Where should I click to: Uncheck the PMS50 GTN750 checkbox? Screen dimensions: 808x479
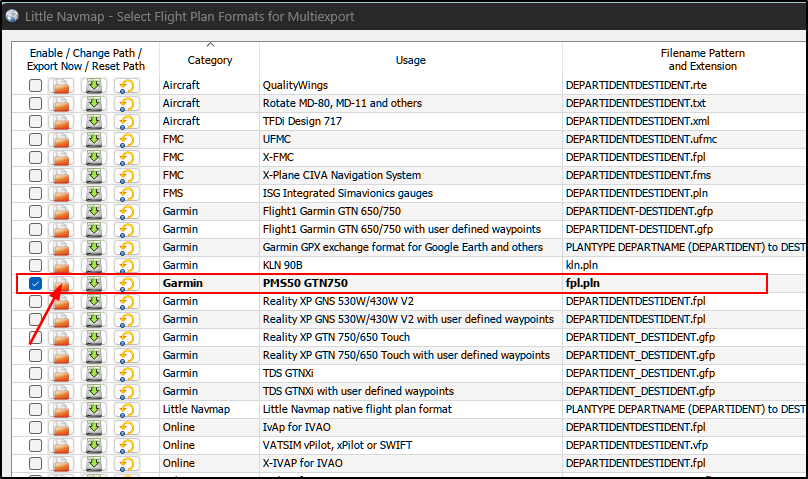tap(35, 283)
